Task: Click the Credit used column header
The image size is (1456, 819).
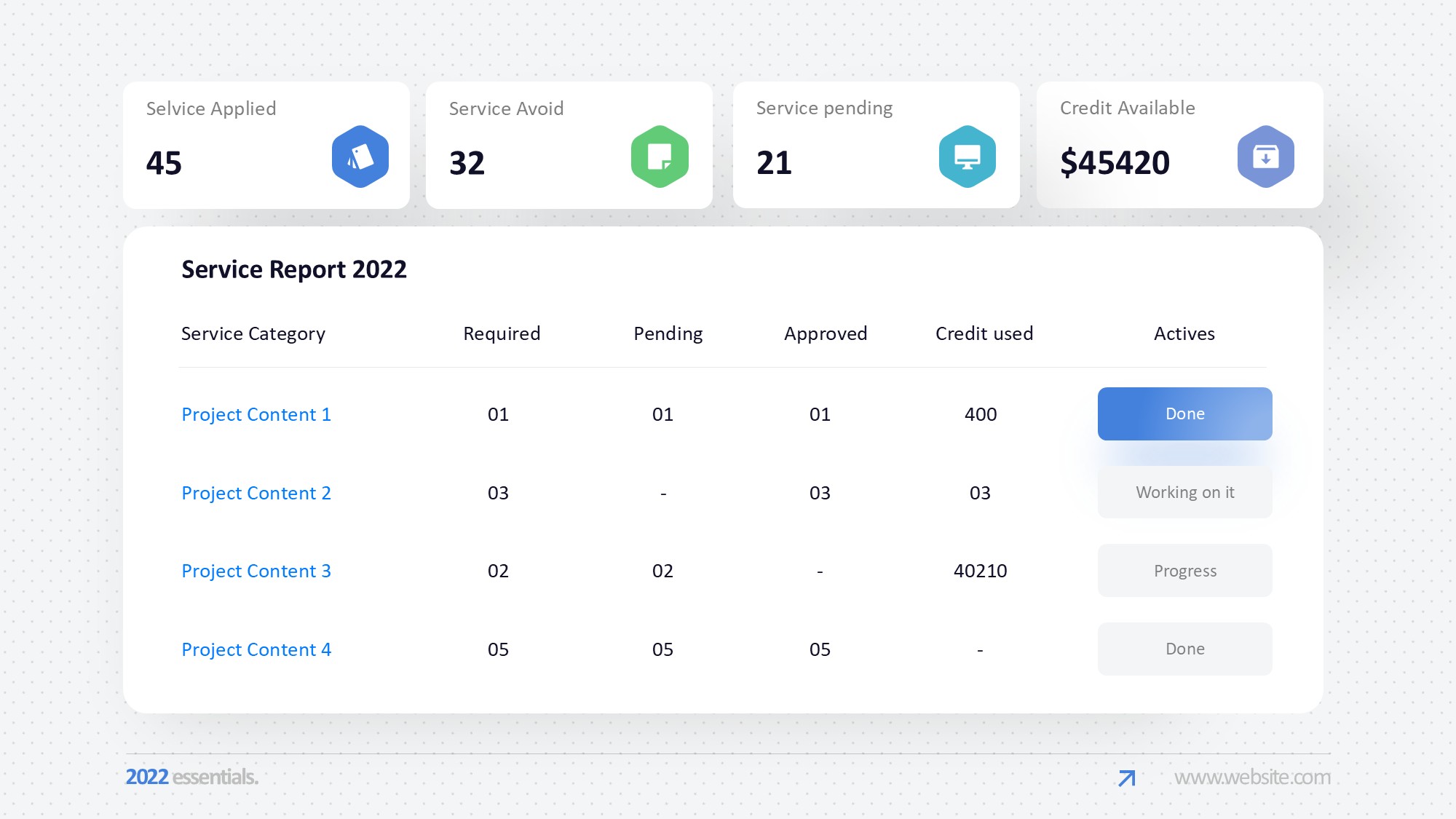Action: point(984,333)
